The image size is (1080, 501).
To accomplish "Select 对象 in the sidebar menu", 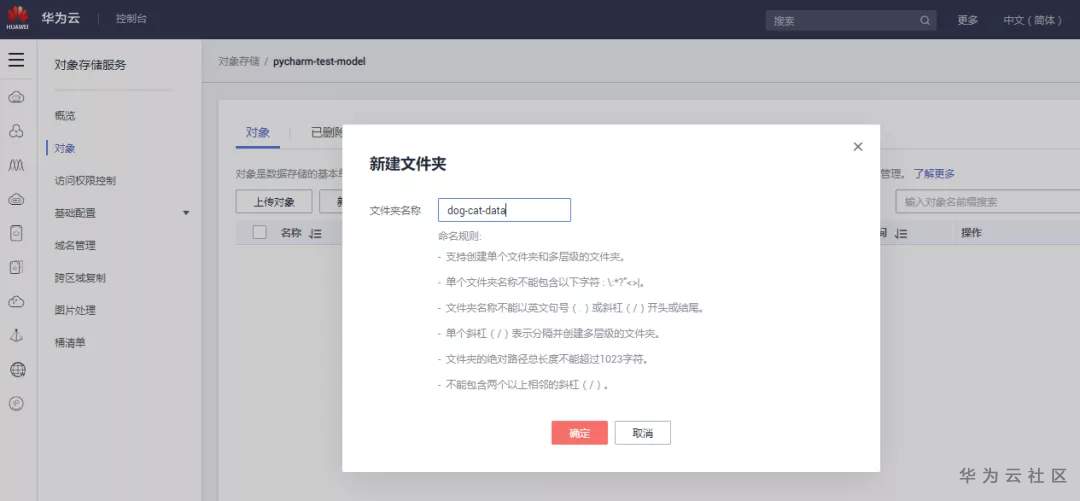I will (x=65, y=148).
